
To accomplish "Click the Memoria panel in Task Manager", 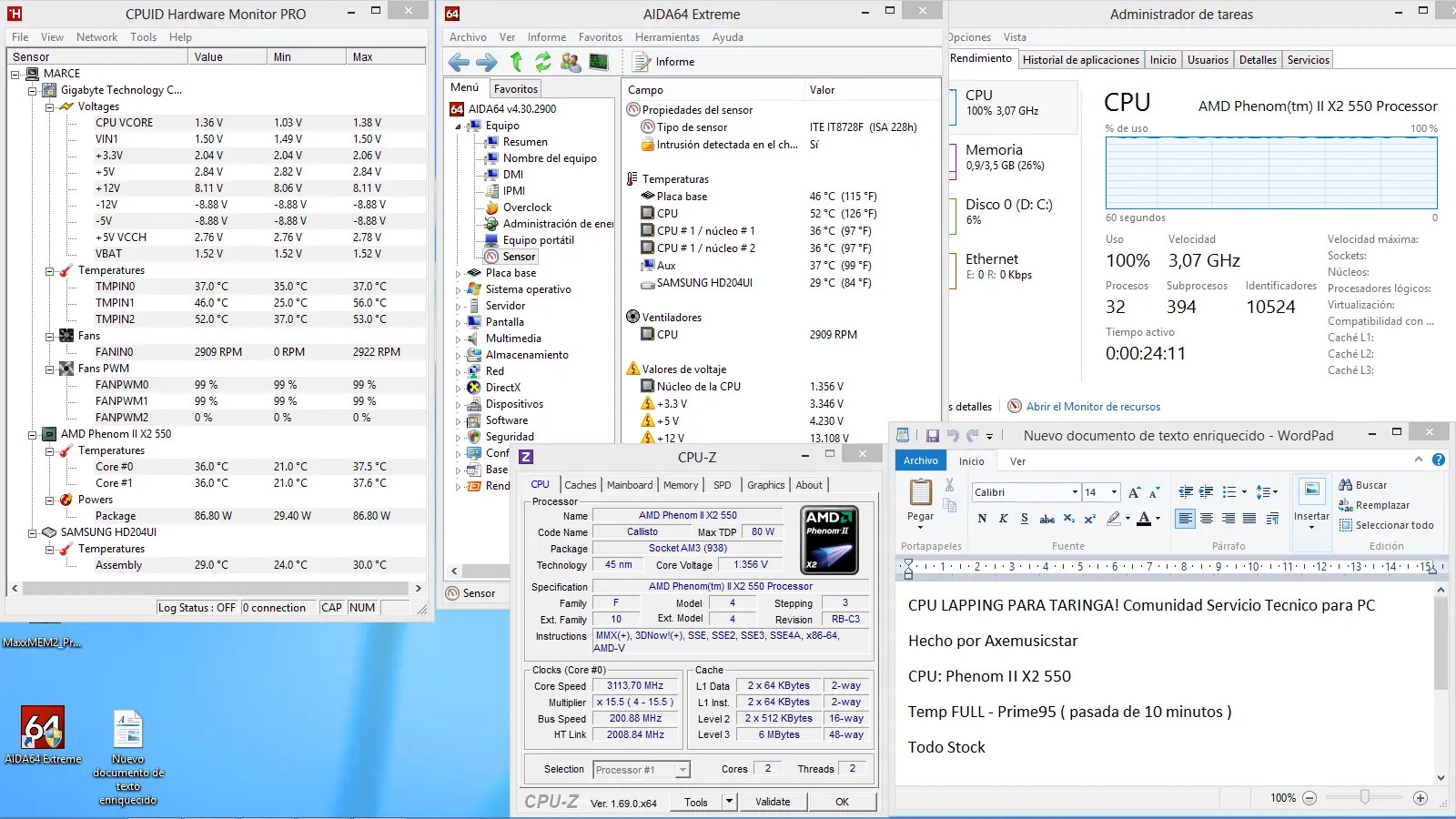I will click(1015, 157).
